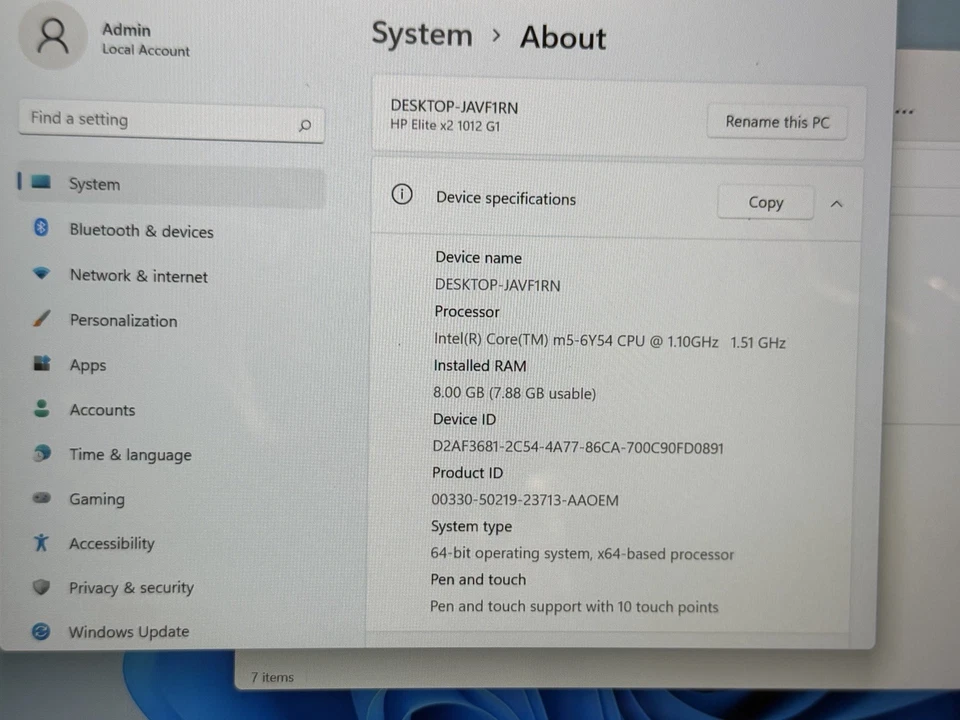The height and width of the screenshot is (720, 960).
Task: Click the 7 items status in background window
Action: tap(272, 677)
